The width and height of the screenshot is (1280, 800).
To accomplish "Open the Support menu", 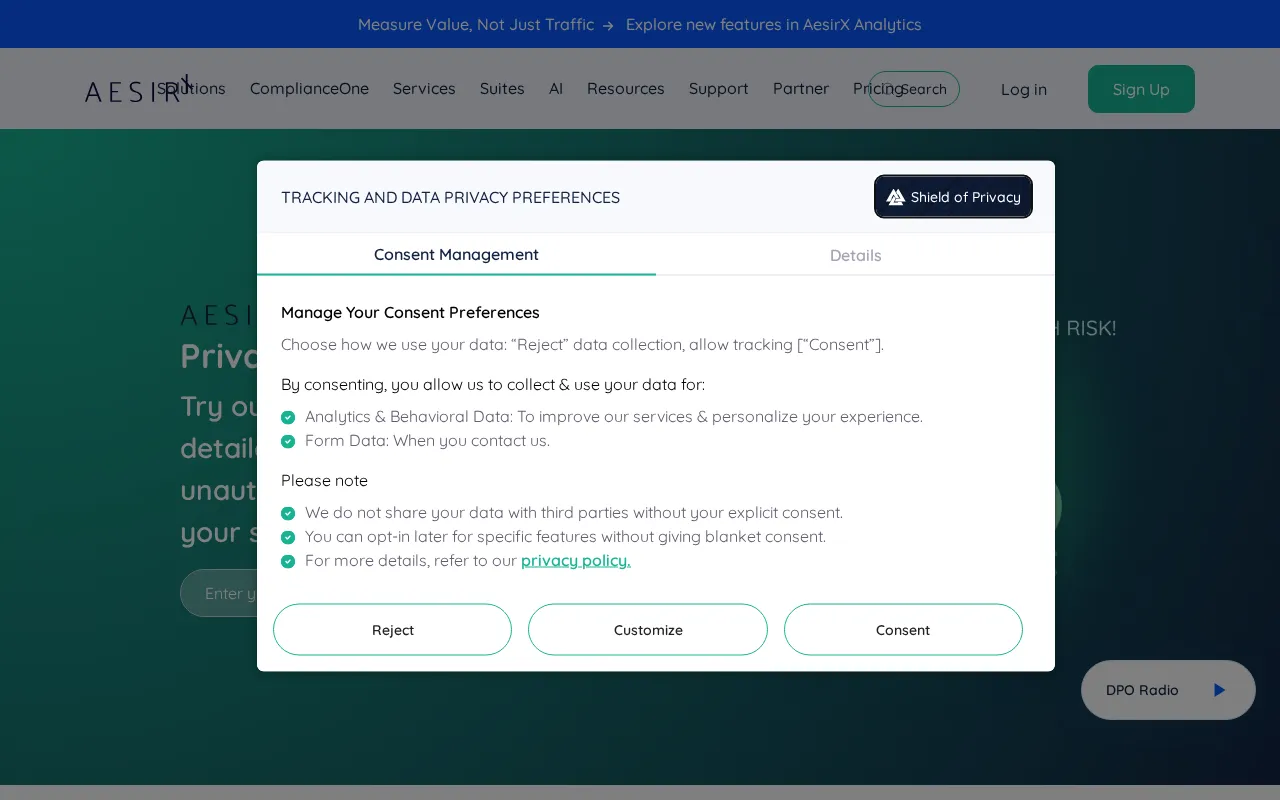I will [719, 88].
